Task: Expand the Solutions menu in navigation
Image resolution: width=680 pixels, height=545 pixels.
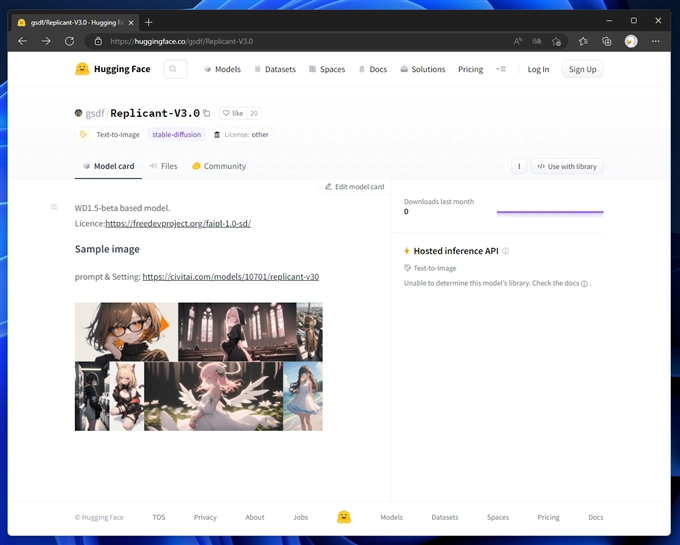Action: (x=423, y=69)
